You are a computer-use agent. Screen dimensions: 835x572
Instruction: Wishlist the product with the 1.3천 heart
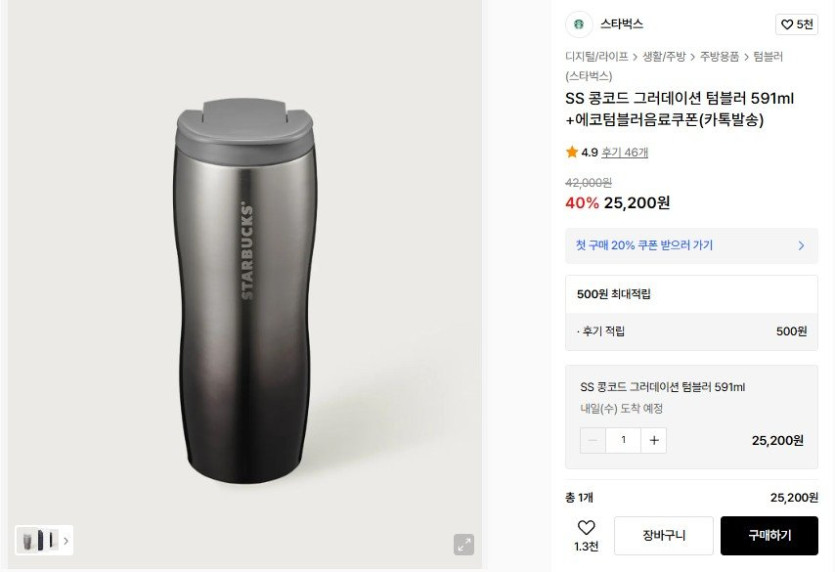586,534
